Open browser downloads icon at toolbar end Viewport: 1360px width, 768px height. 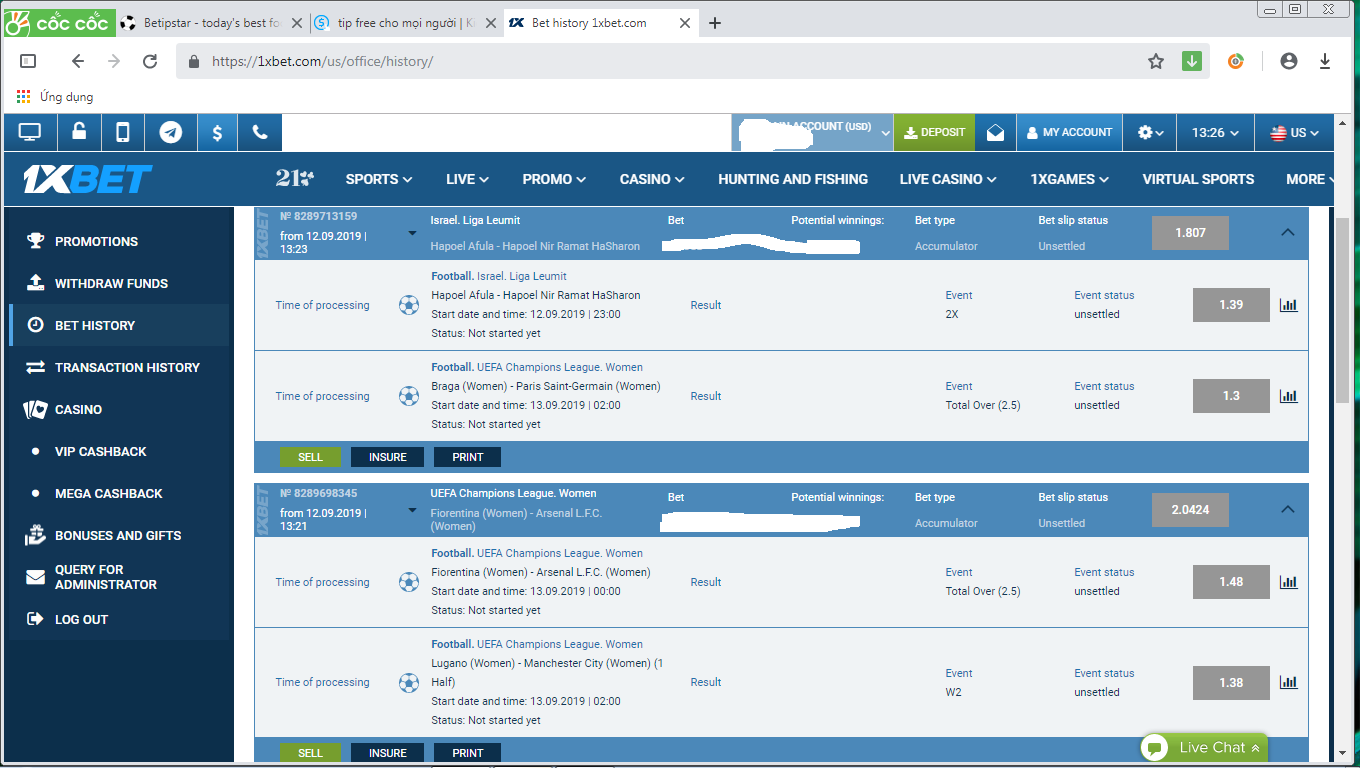pyautogui.click(x=1325, y=61)
